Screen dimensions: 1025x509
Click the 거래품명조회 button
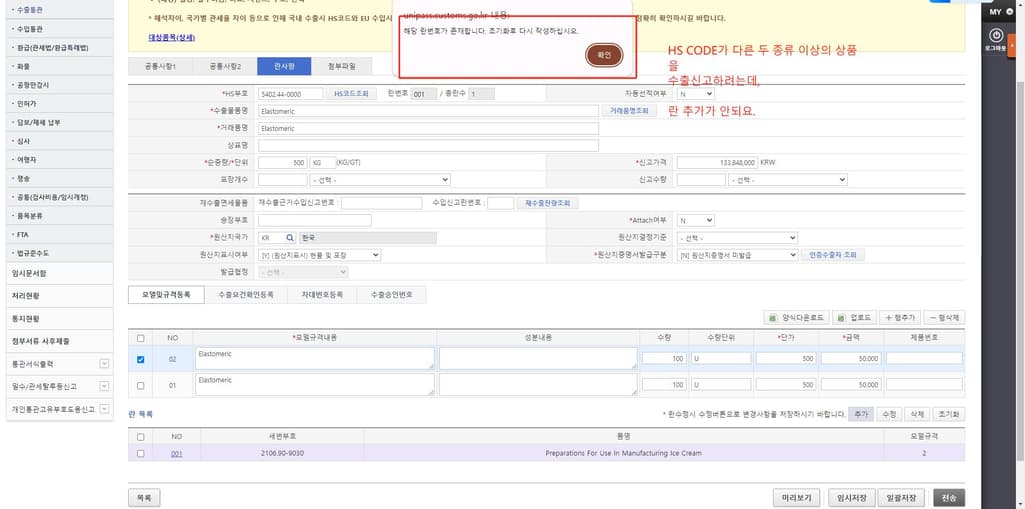click(x=629, y=111)
